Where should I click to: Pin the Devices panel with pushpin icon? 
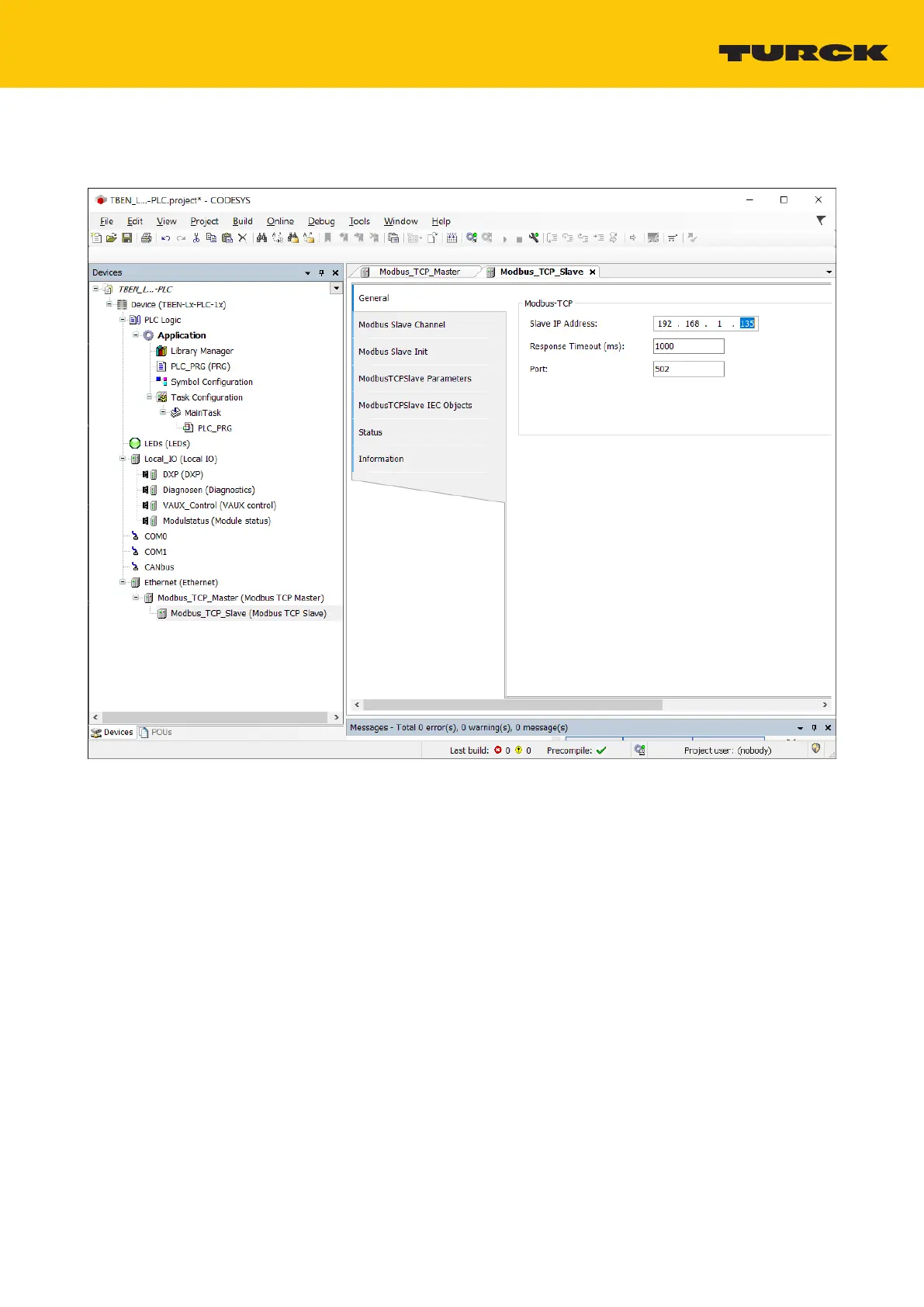[321, 272]
